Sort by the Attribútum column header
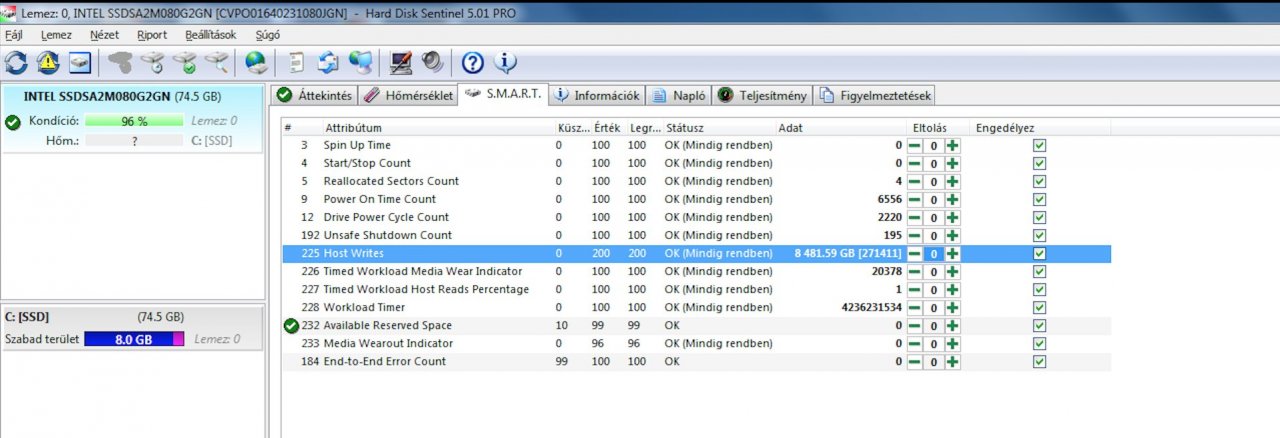The image size is (1280, 438). click(438, 128)
